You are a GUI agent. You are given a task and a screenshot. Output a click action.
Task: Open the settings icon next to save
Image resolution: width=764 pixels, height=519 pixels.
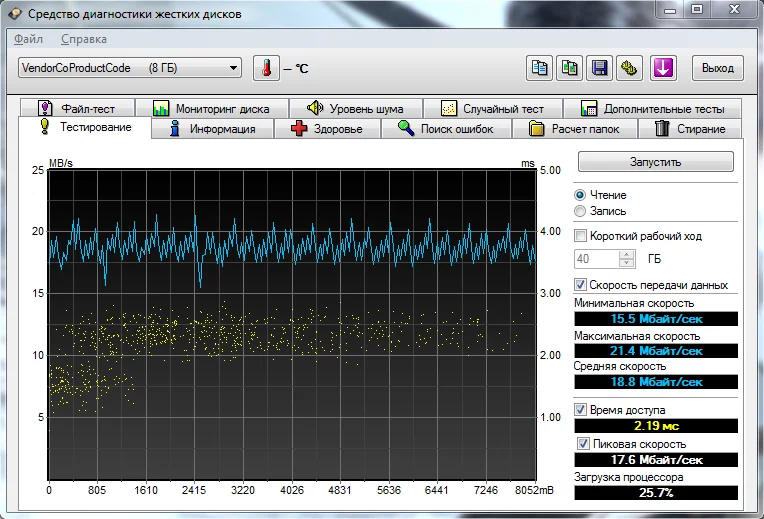629,68
